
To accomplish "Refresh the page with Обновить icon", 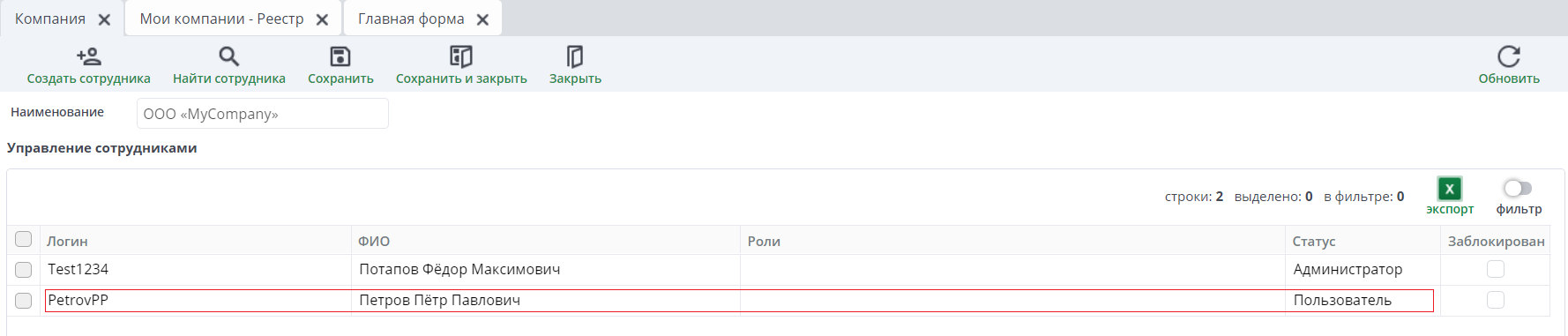I will 1509,56.
